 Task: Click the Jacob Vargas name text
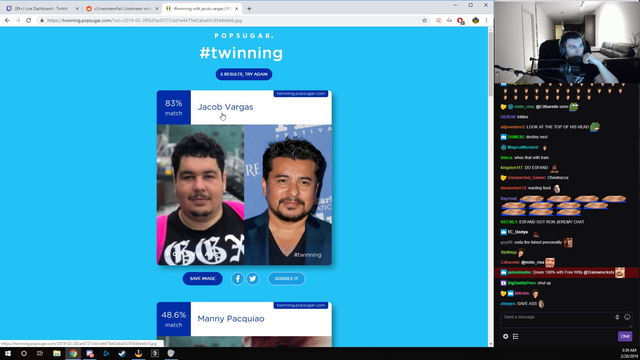tap(225, 107)
